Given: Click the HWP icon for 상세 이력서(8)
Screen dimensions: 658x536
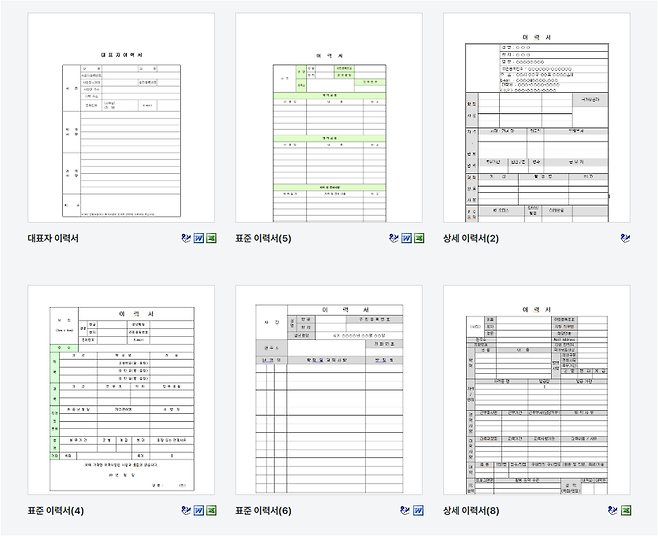Looking at the screenshot, I should point(613,511).
